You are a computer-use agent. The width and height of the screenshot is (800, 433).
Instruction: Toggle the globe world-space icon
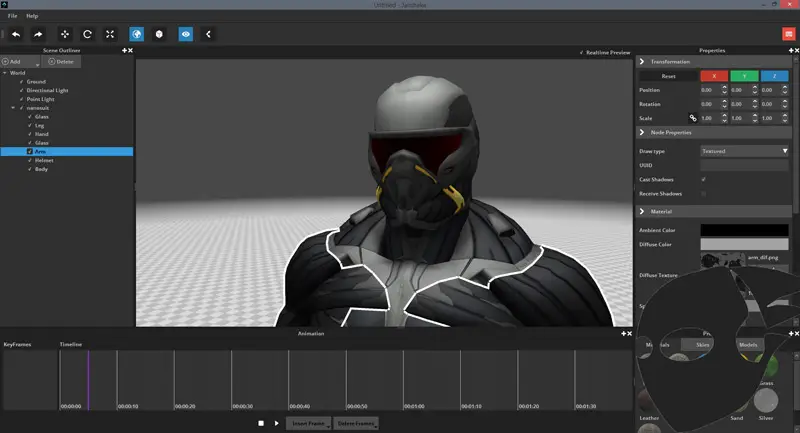point(136,34)
